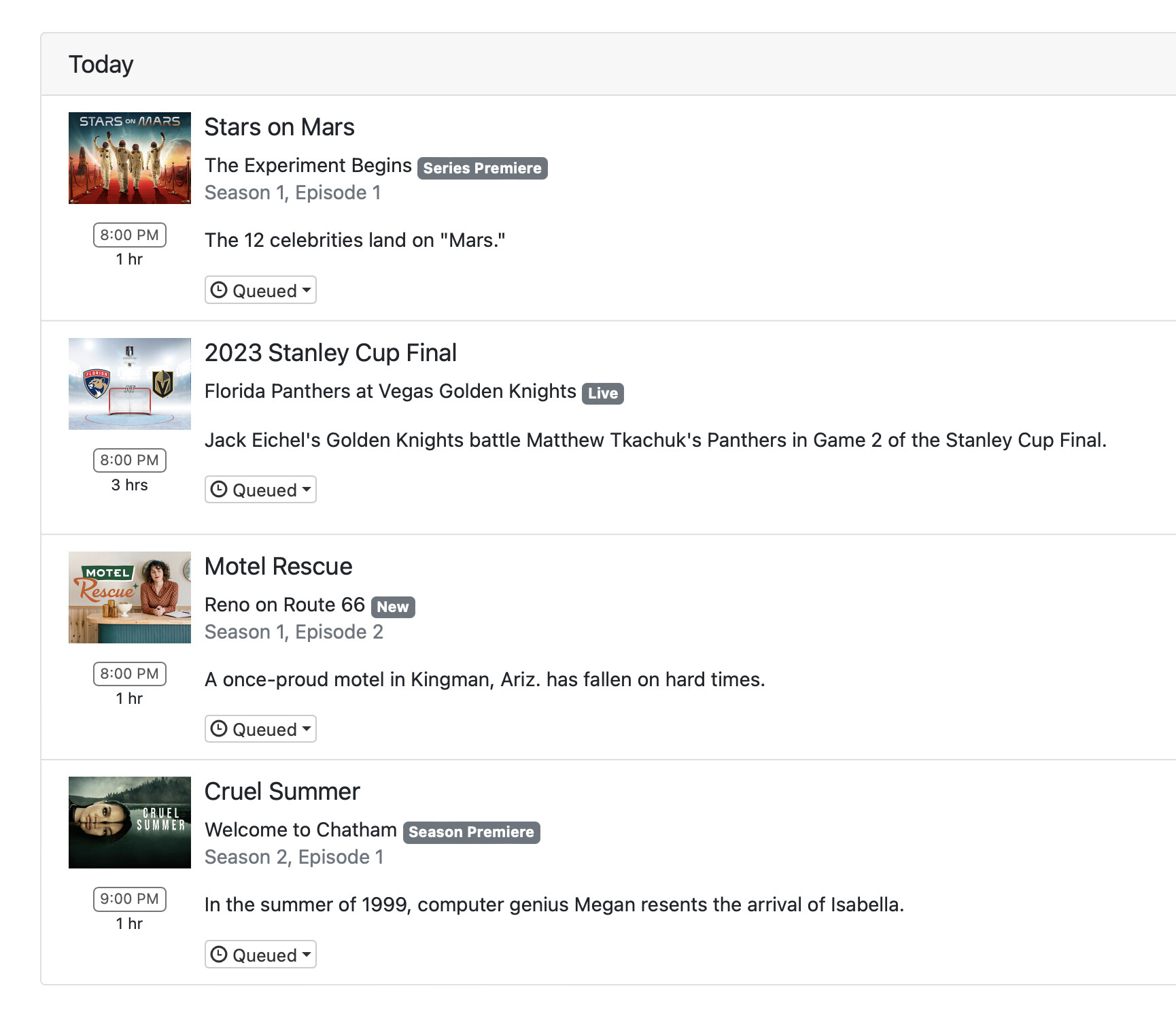Viewport: 1176px width, 1031px height.
Task: Open Stars on Mars Queued dropdown
Action: [x=260, y=290]
